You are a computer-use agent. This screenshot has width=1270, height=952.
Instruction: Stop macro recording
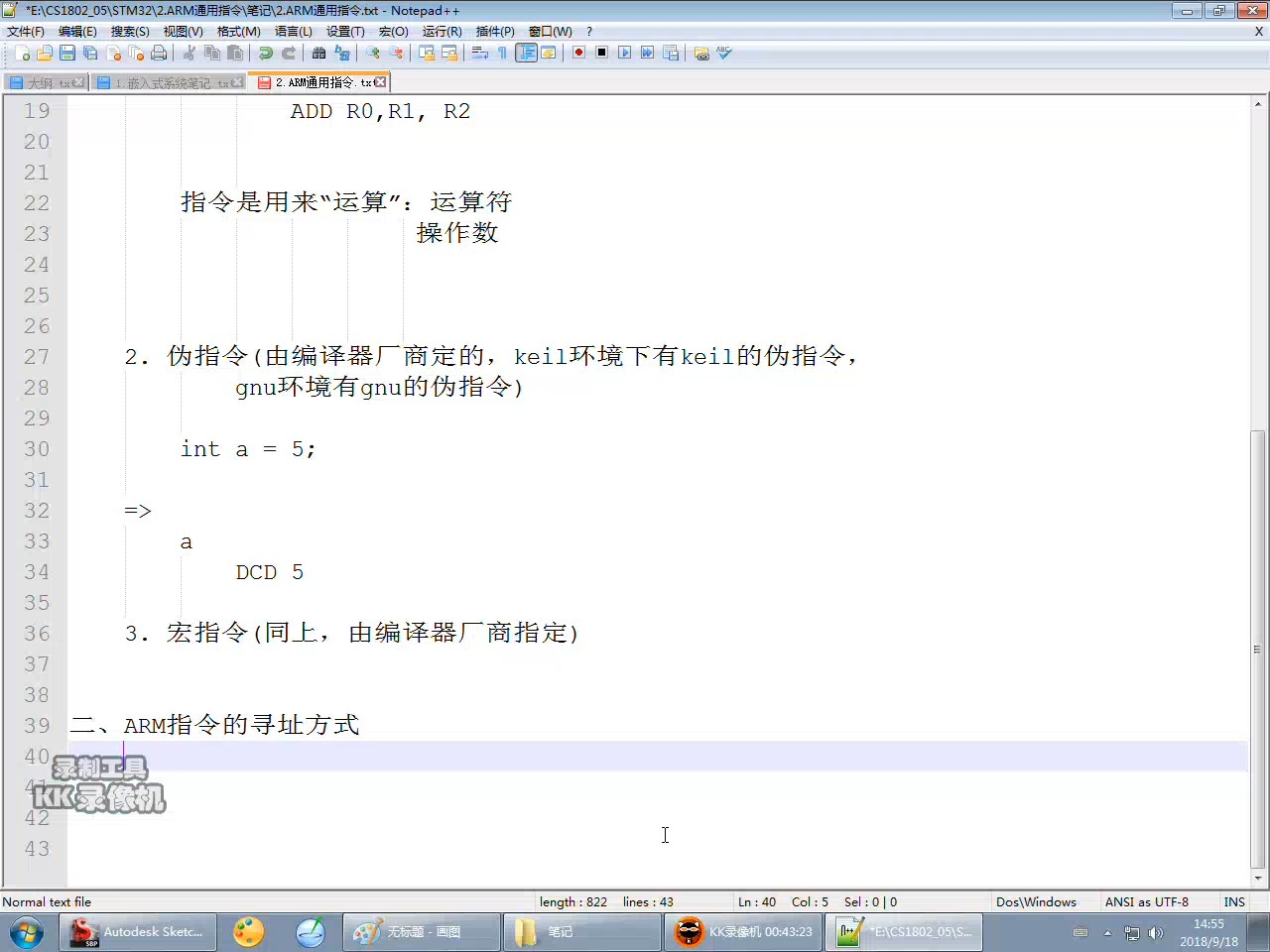602,53
